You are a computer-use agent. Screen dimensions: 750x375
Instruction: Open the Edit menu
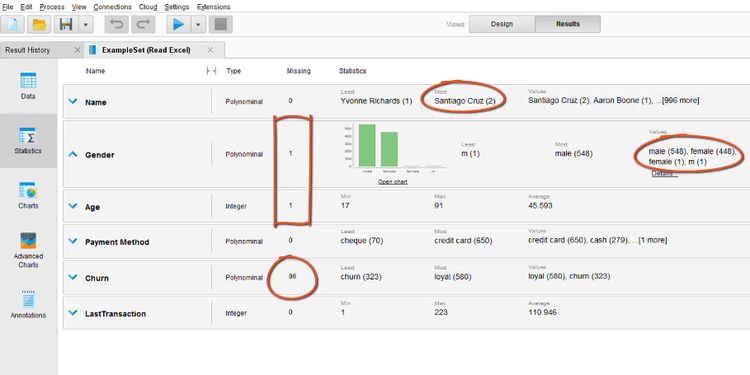point(26,7)
